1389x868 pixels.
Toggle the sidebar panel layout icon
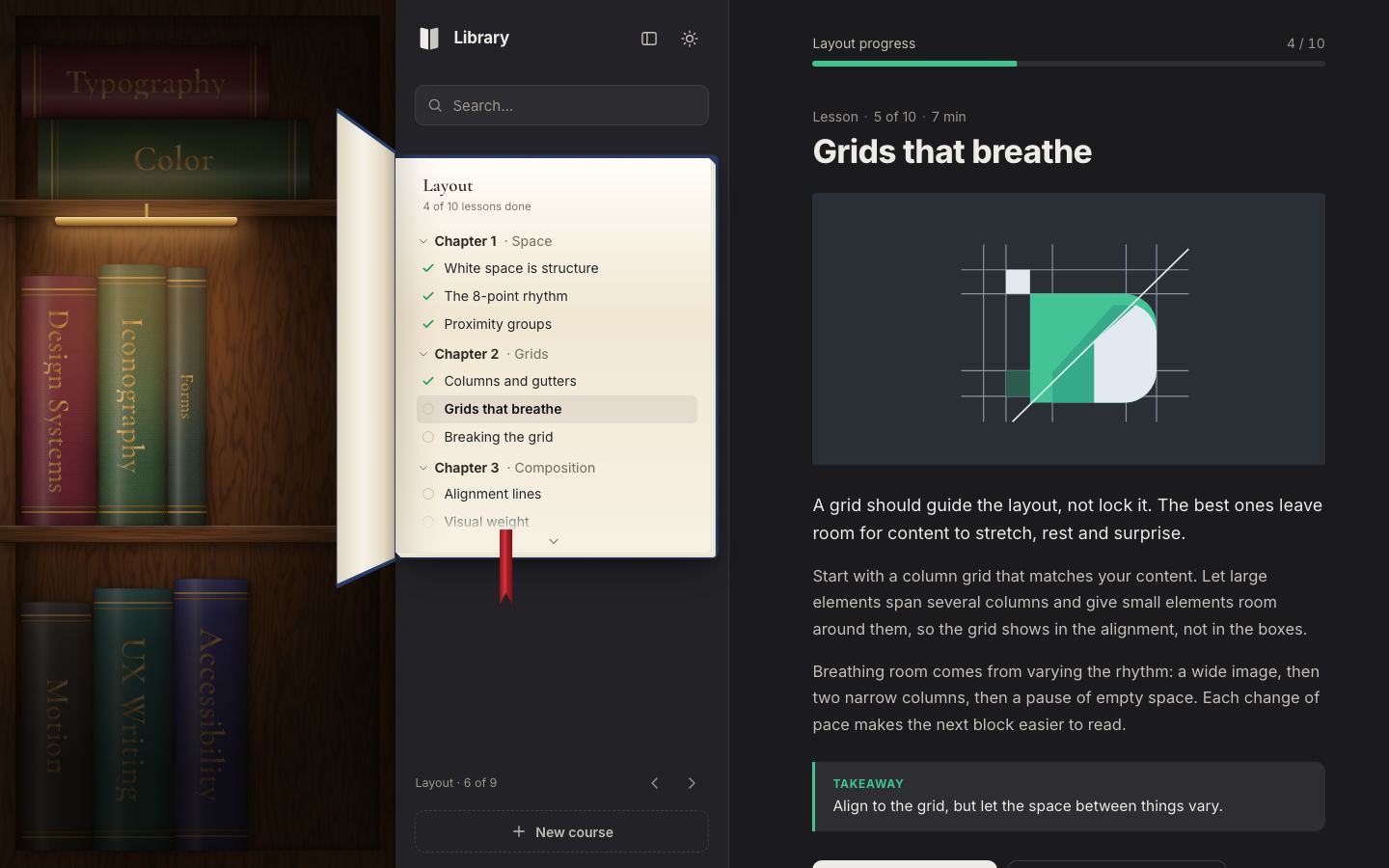(x=649, y=39)
